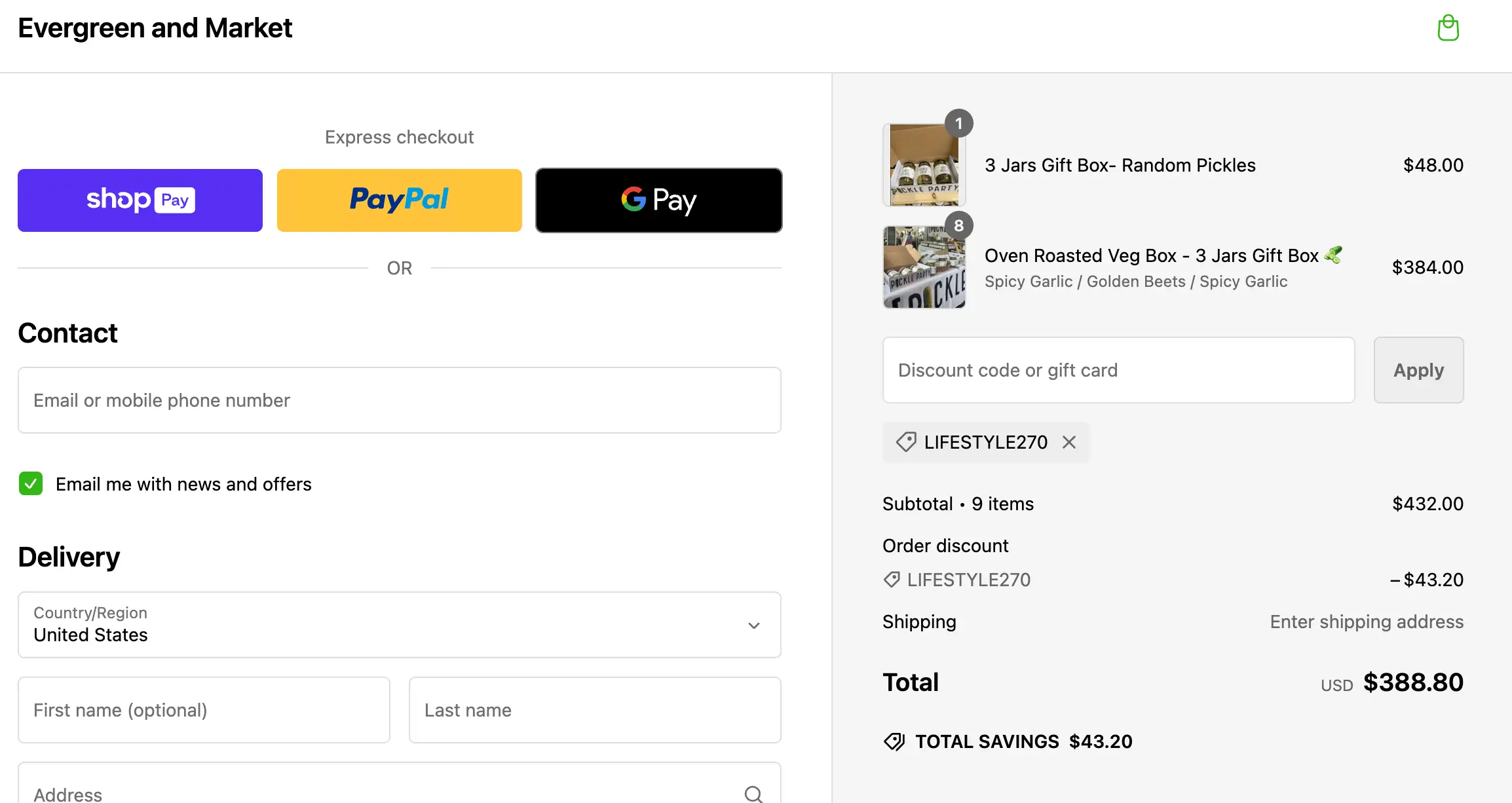Click the Last name input field
Image resolution: width=1512 pixels, height=803 pixels.
[594, 710]
